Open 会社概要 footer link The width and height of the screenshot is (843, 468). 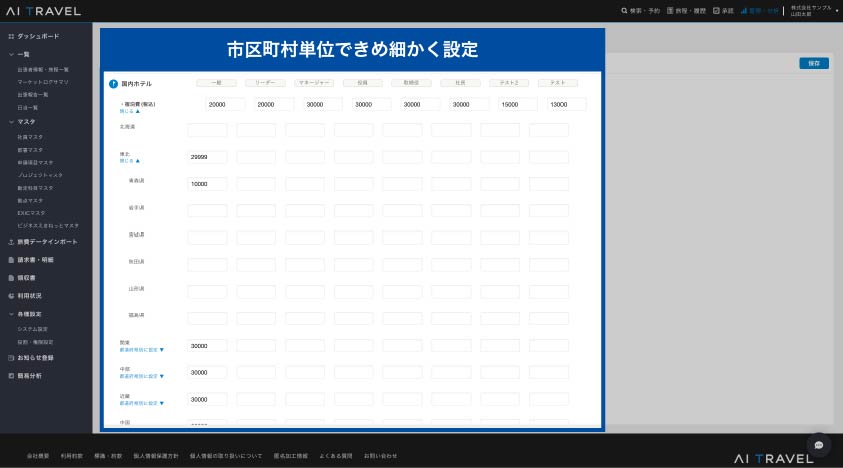click(38, 456)
